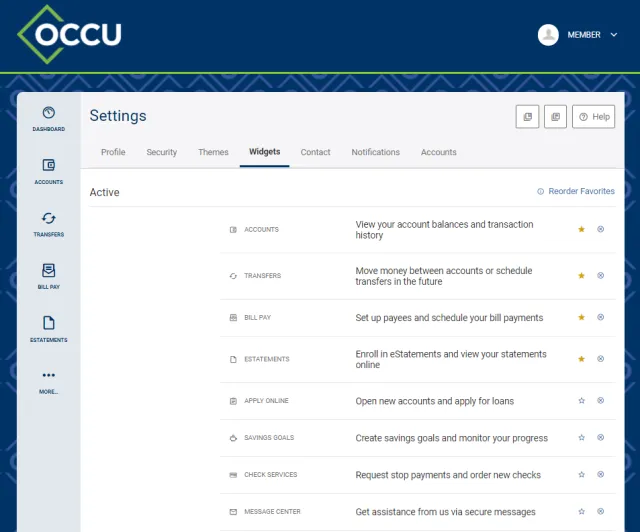This screenshot has height=532, width=640.
Task: Favorite the Message Center widget star
Action: coord(581,512)
